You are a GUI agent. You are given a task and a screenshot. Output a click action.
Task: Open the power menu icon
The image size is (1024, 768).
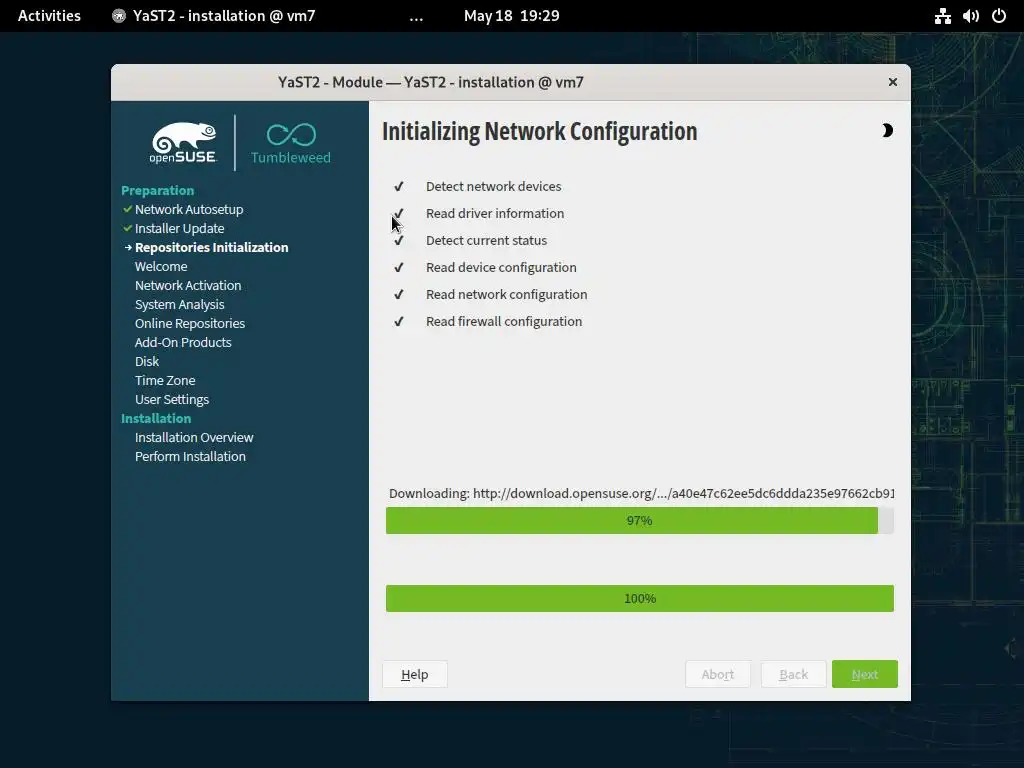(x=999, y=16)
